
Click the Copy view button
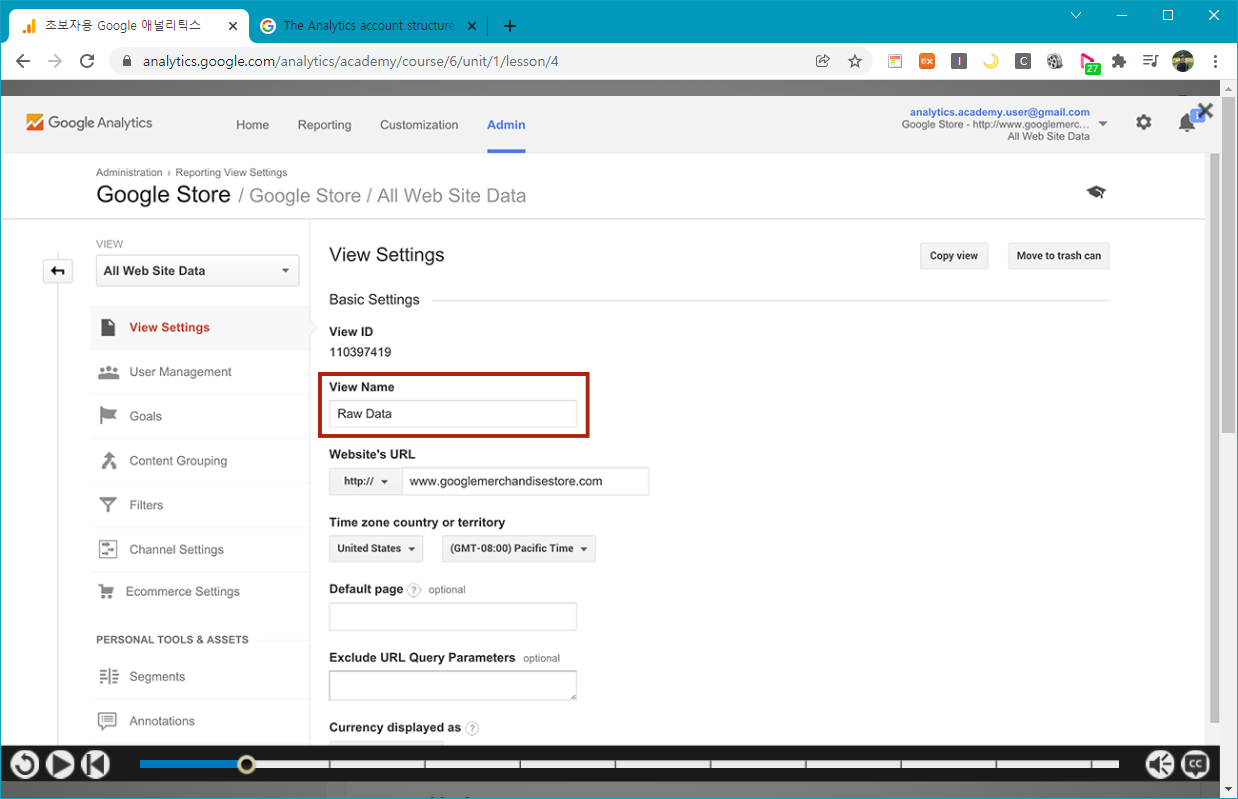click(x=954, y=256)
